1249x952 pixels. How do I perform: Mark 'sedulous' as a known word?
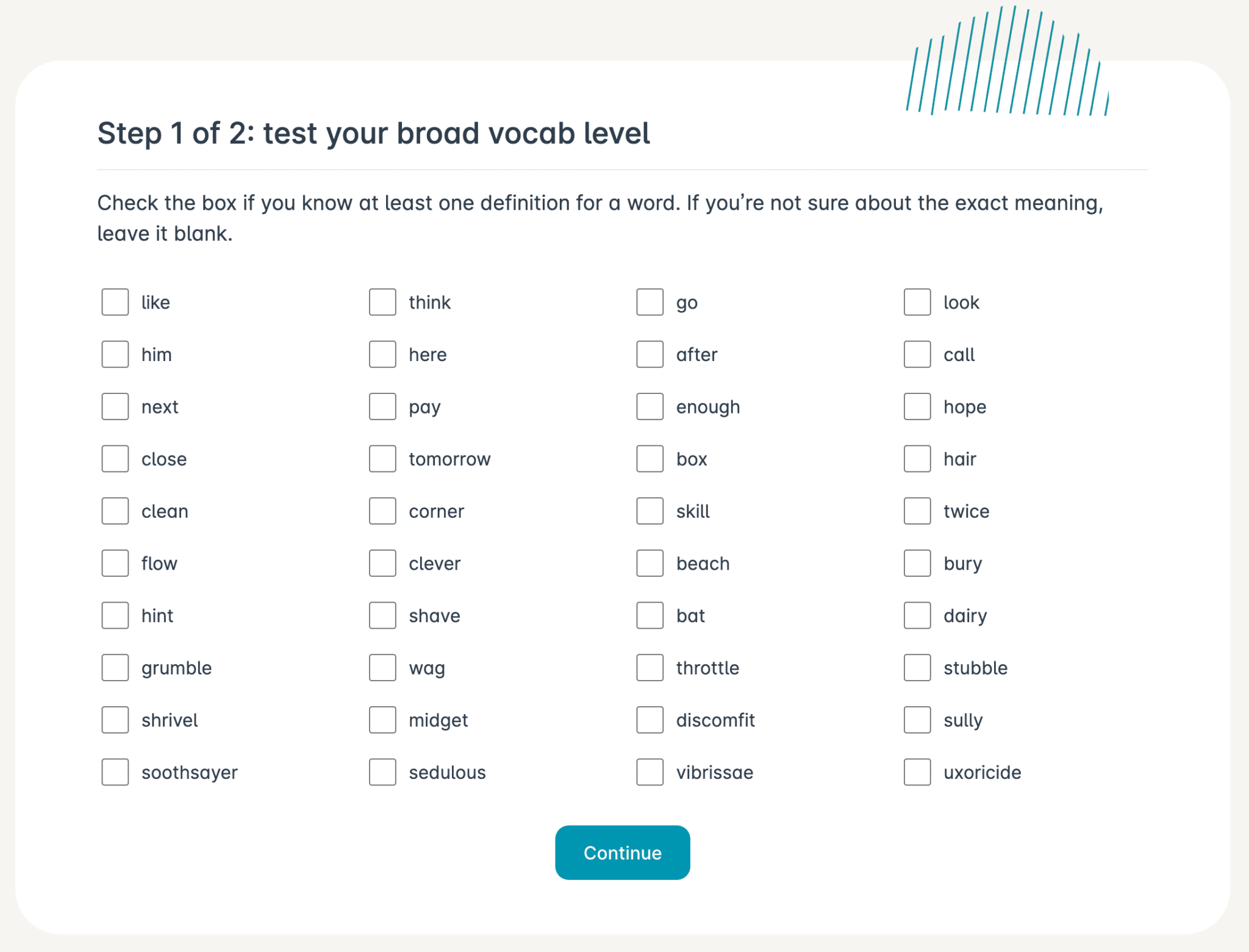(x=382, y=773)
